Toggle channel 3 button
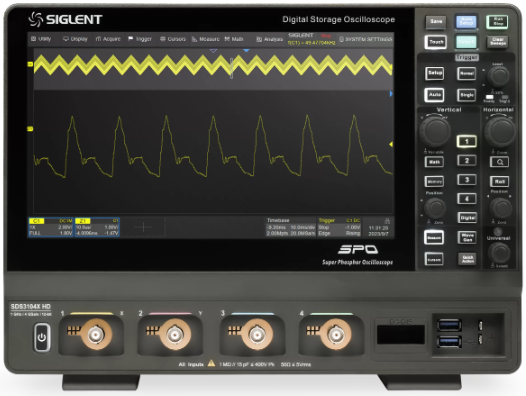Viewport: 526px width, 396px height. [467, 180]
